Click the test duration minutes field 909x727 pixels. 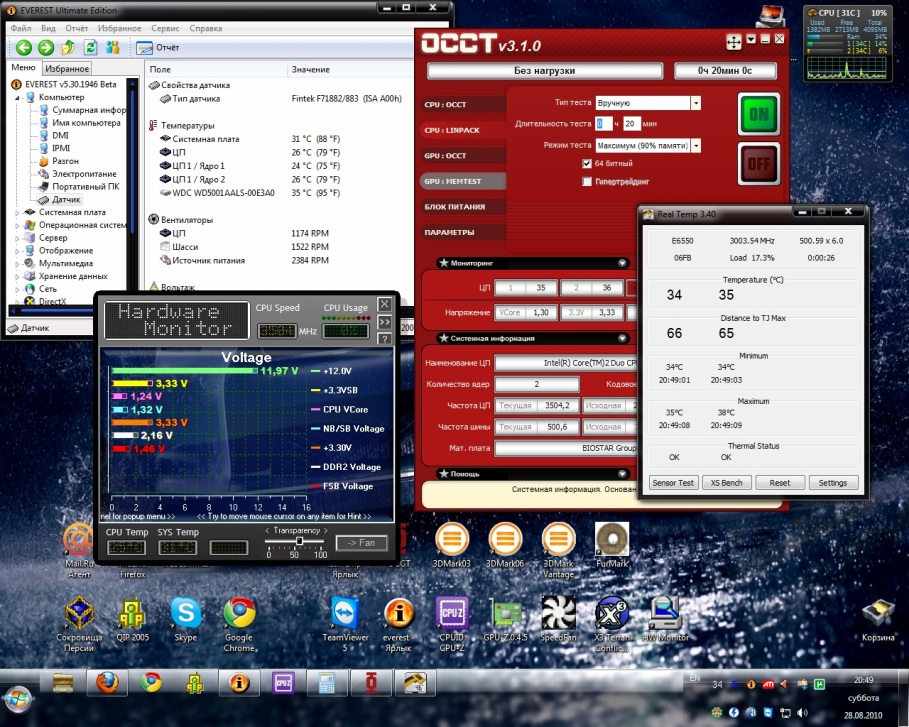[x=631, y=123]
